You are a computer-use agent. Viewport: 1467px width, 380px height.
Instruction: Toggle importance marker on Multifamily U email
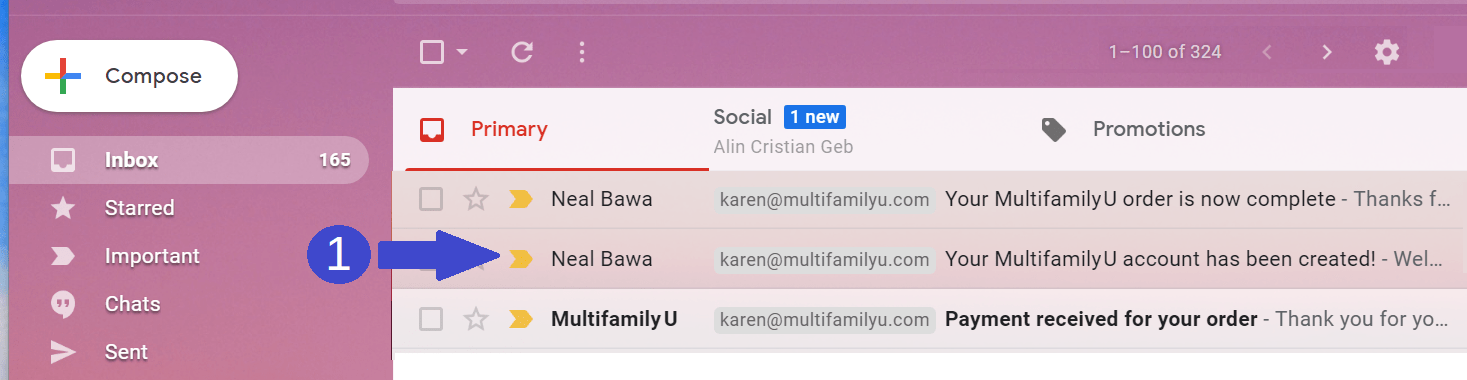coord(520,320)
